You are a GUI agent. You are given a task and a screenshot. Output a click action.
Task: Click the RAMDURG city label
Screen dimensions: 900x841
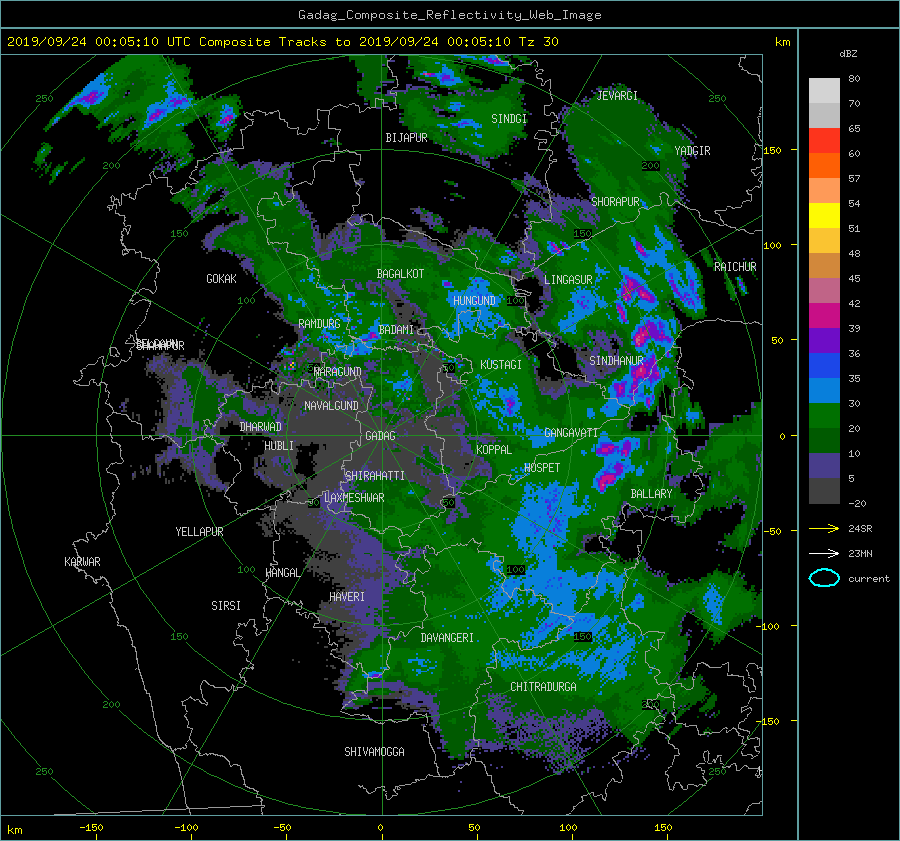[319, 324]
